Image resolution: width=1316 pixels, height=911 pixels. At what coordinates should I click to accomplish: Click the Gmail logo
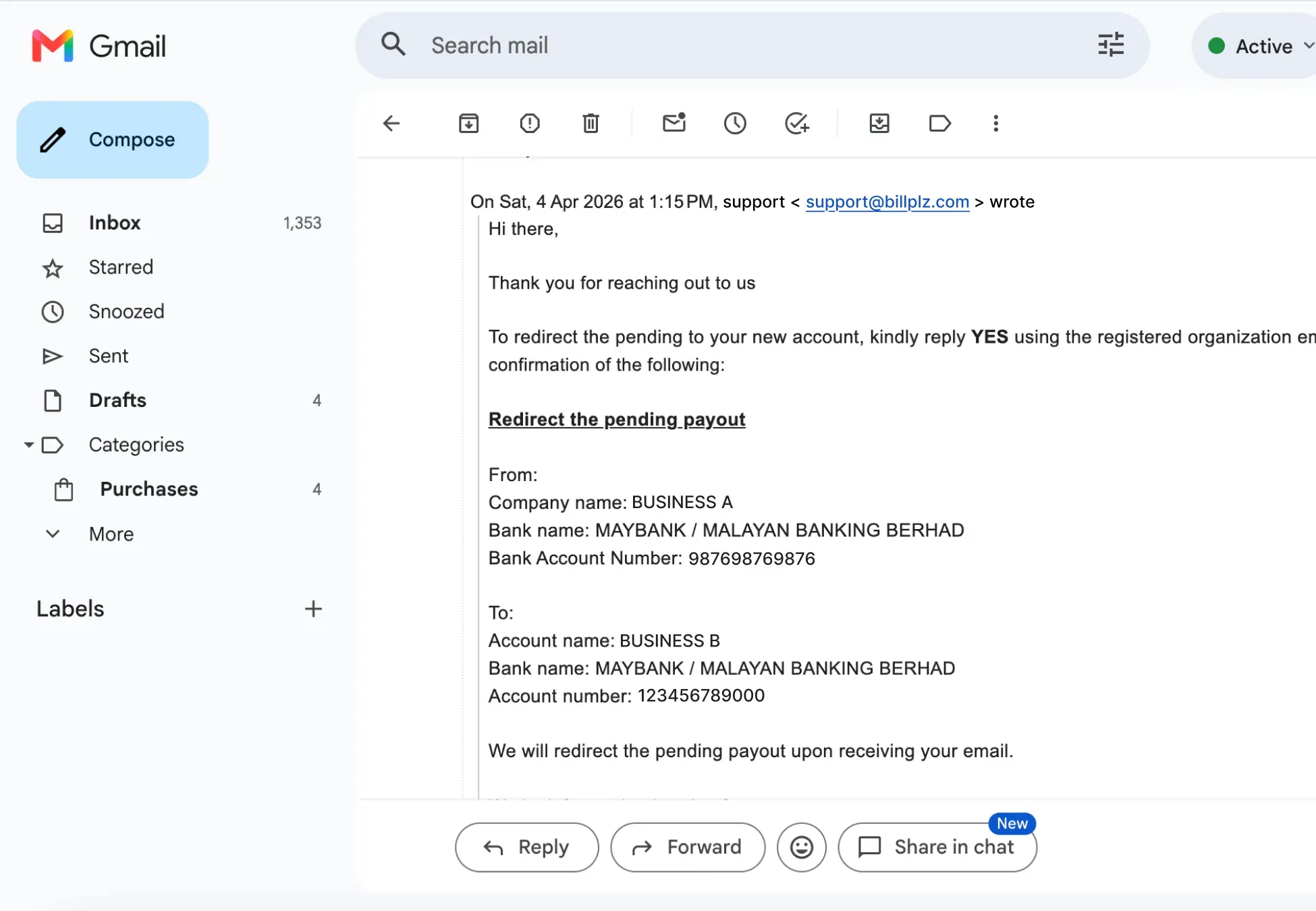coord(99,46)
